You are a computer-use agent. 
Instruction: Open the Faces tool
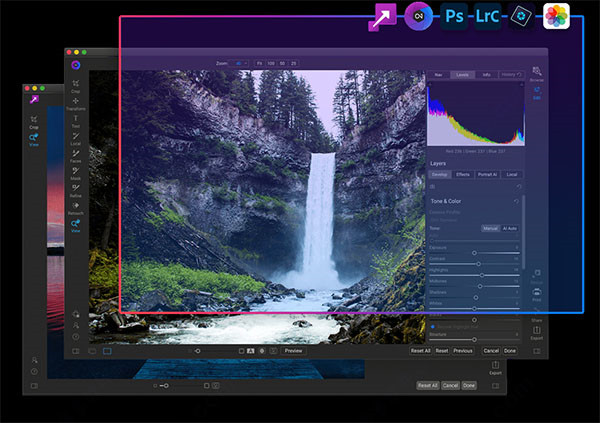[76, 155]
